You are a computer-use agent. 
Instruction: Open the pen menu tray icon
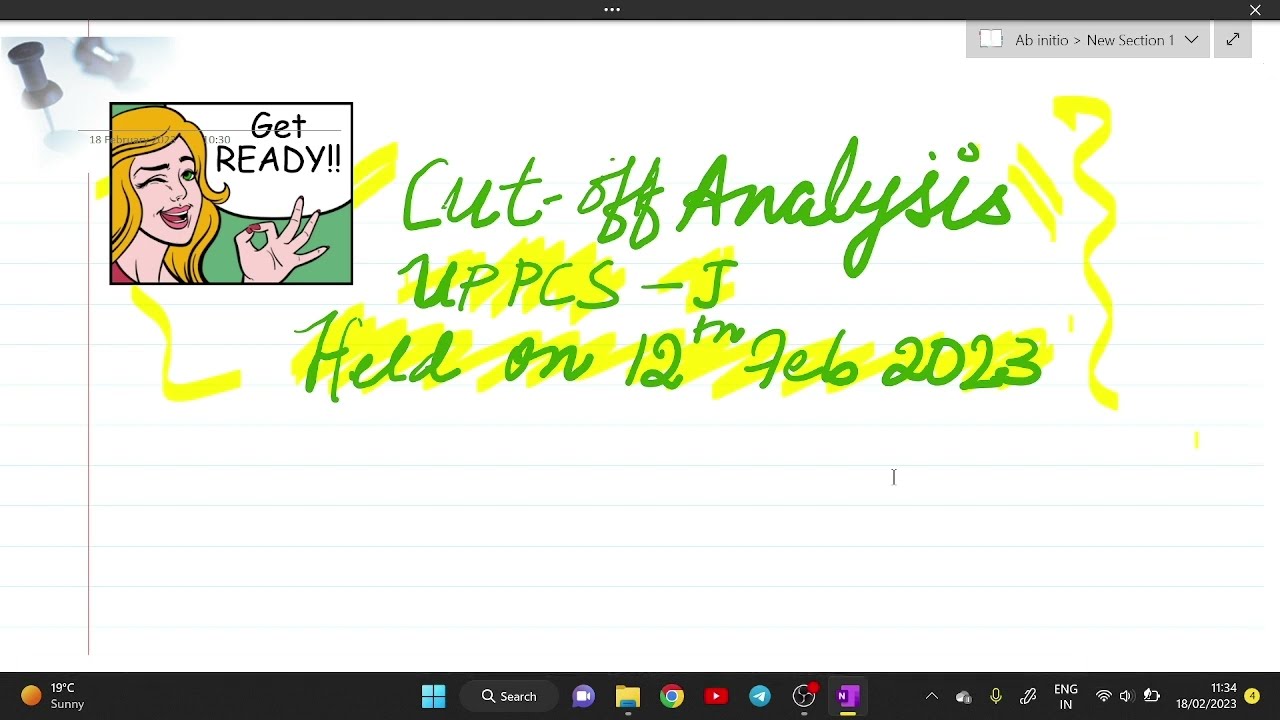pos(1028,696)
